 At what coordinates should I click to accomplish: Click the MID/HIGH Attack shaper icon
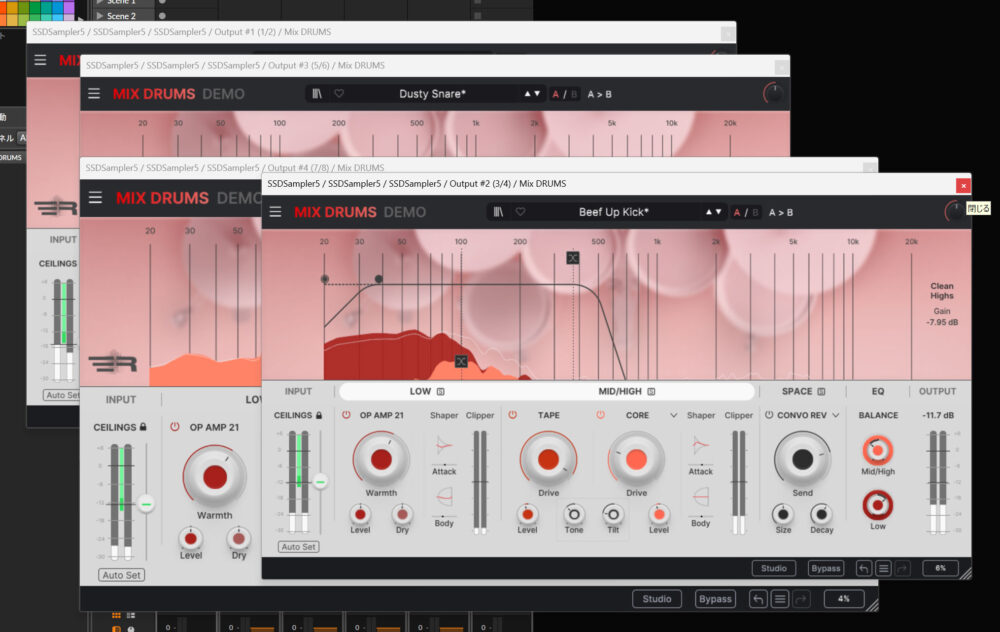tap(700, 446)
